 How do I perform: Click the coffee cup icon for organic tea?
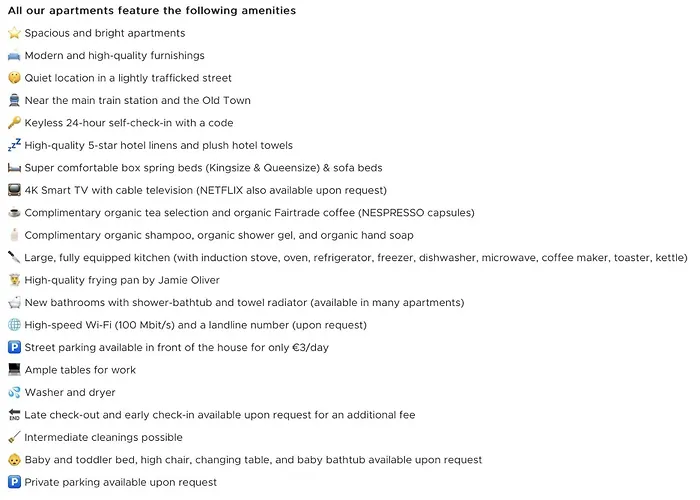14,213
